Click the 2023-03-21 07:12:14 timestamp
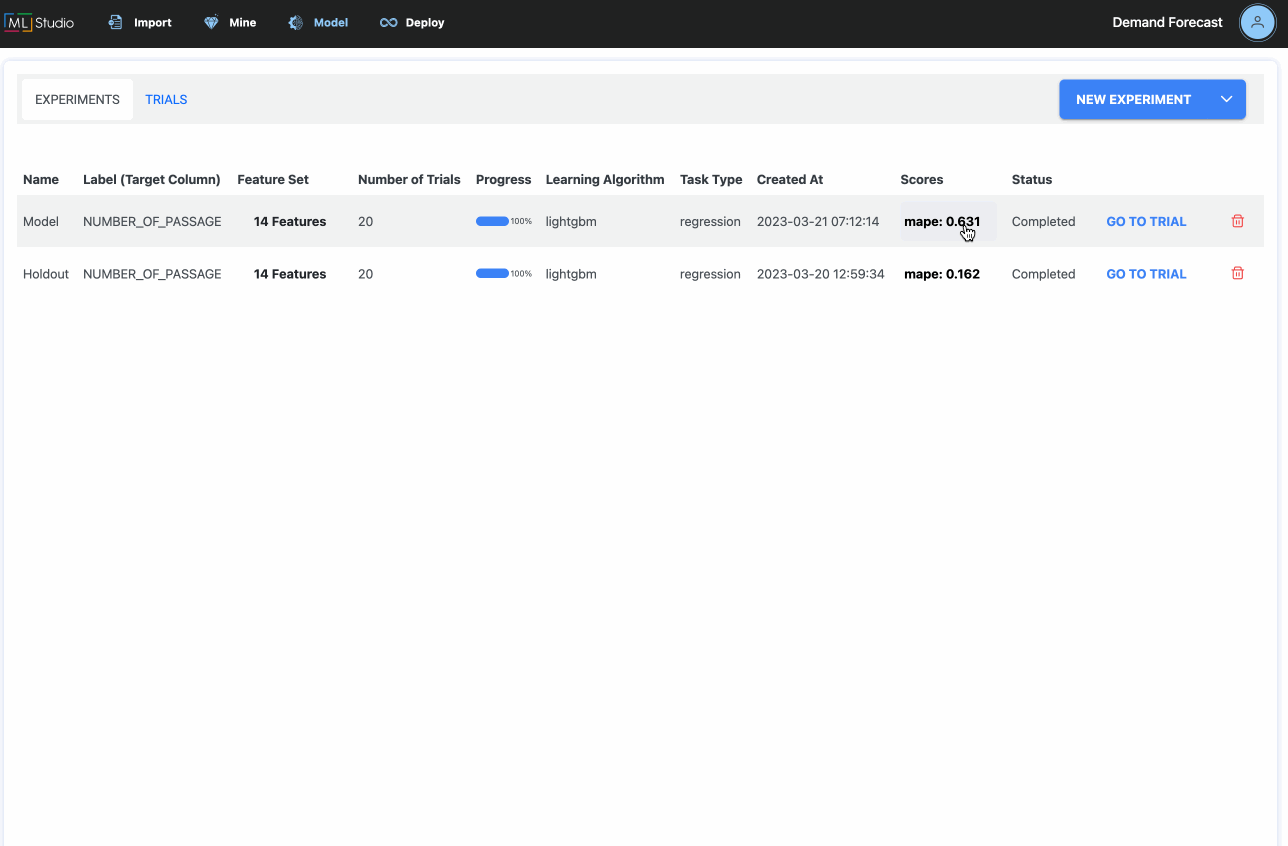Image resolution: width=1288 pixels, height=846 pixels. pos(818,221)
